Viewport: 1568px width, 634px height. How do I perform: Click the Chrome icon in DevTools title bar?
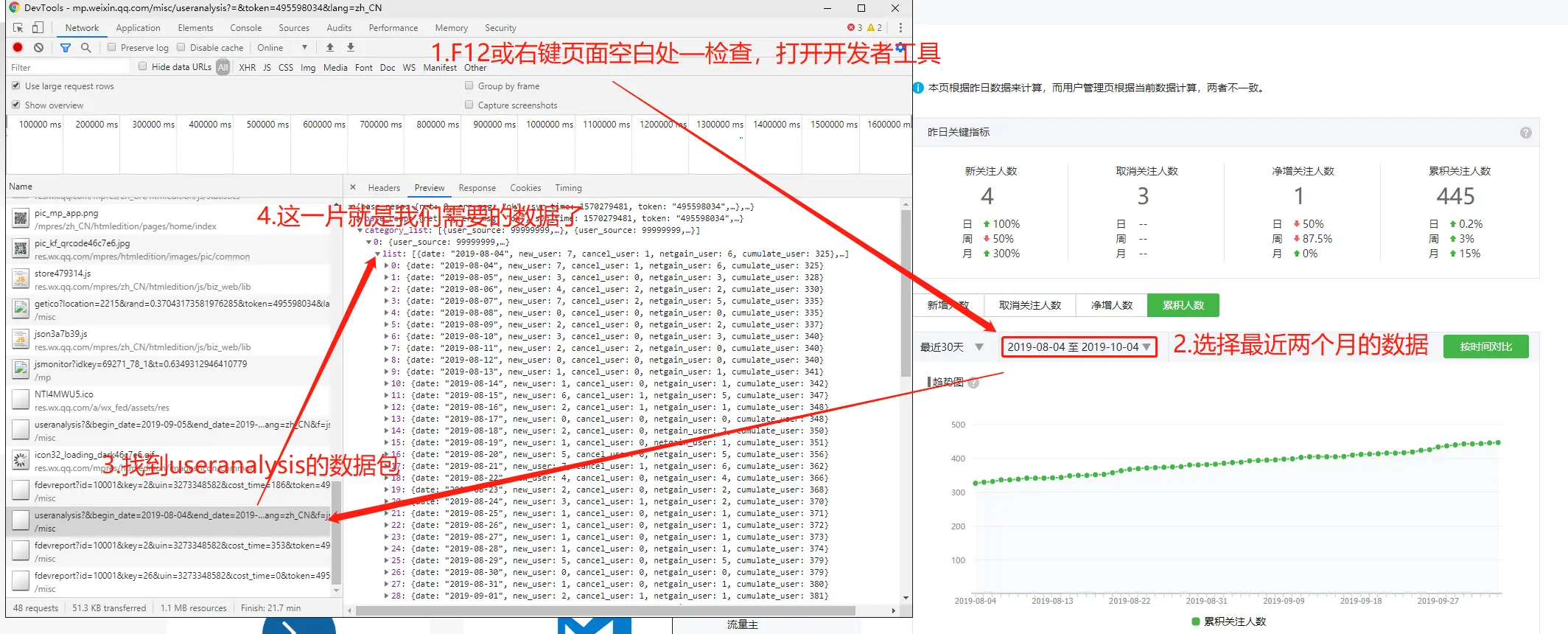click(x=14, y=7)
